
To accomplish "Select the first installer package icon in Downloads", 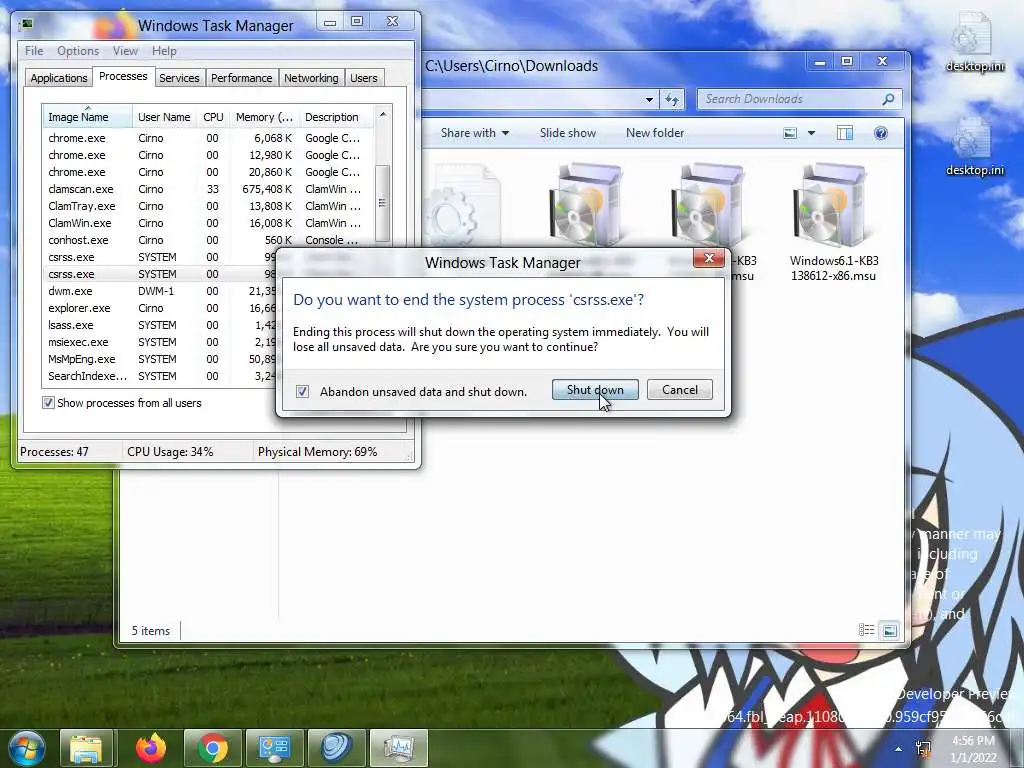I will click(586, 204).
